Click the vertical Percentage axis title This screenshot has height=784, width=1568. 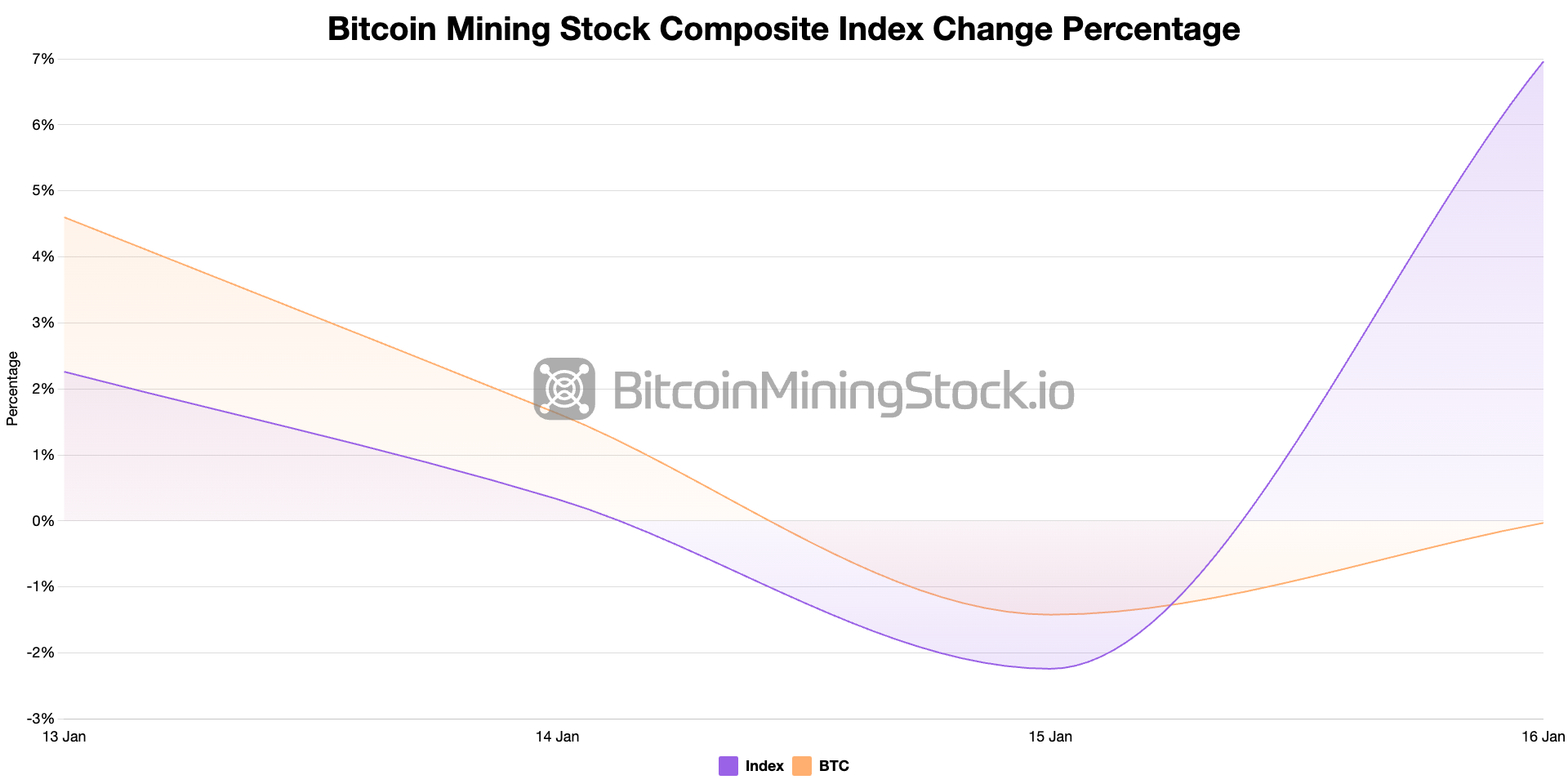pyautogui.click(x=12, y=389)
